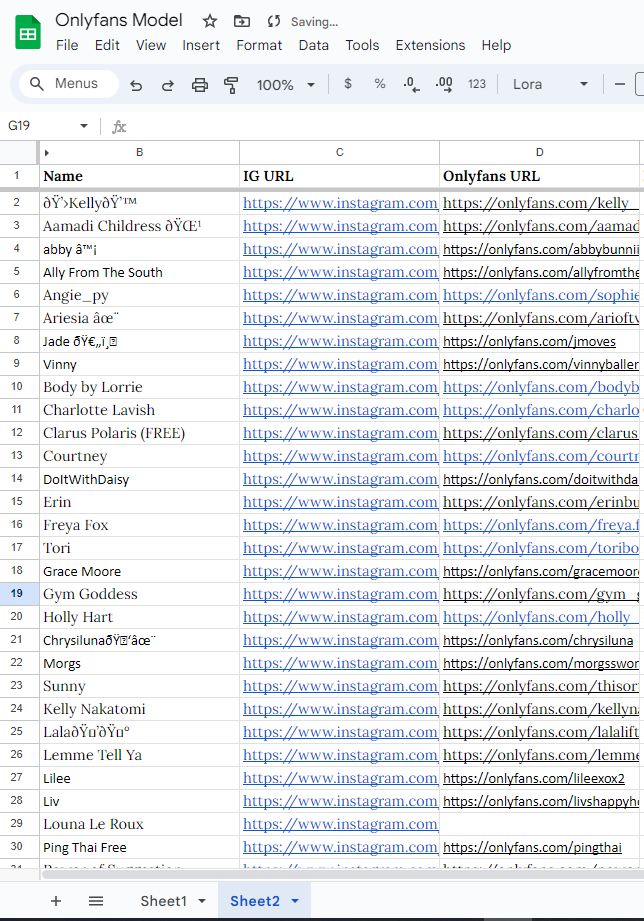
Task: Select the Kelly Nakatomi cell
Action: (139, 709)
